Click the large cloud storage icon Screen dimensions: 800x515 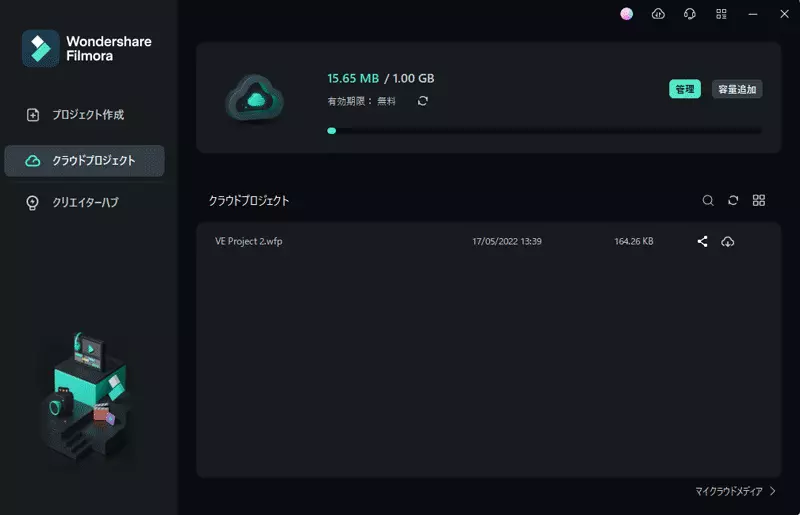tap(255, 98)
